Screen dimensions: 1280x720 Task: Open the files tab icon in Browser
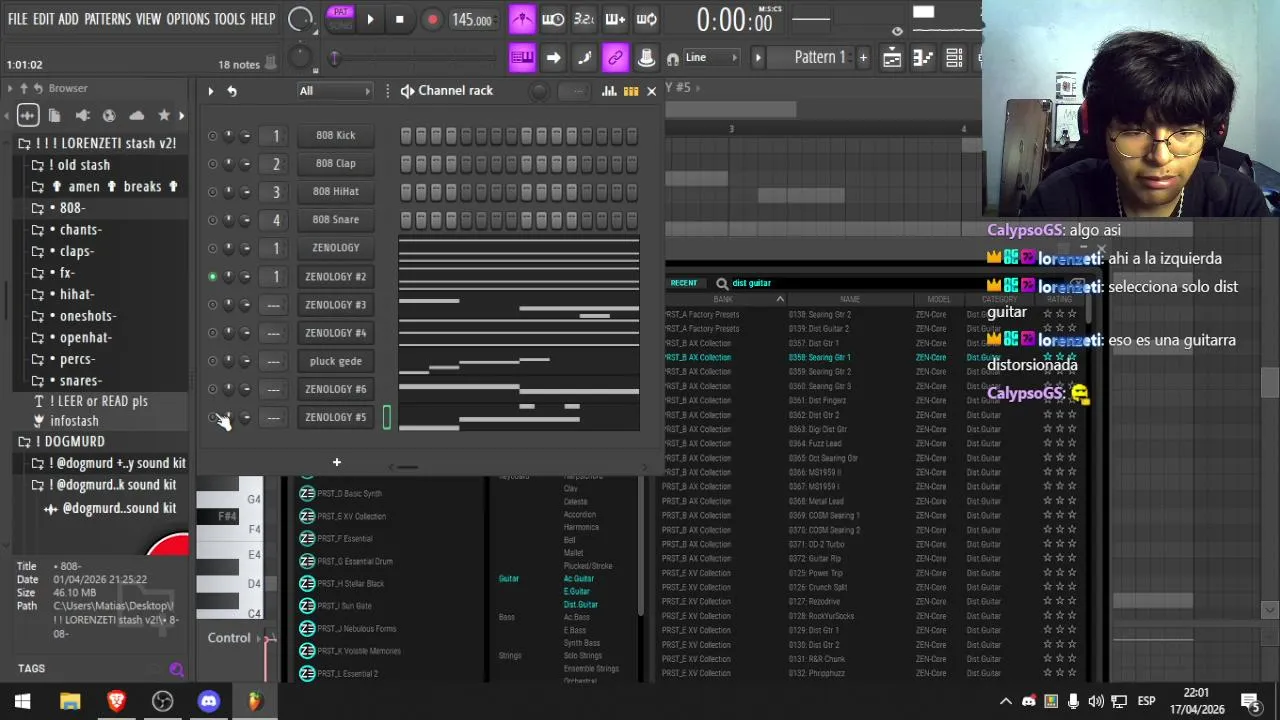point(55,115)
